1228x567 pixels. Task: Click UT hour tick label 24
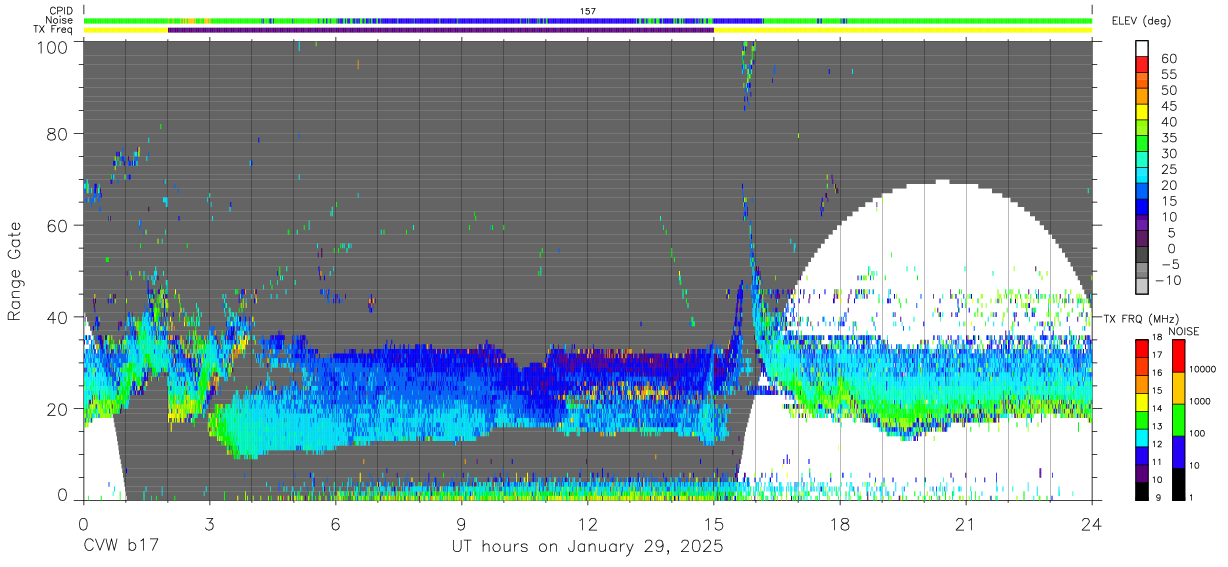1091,523
